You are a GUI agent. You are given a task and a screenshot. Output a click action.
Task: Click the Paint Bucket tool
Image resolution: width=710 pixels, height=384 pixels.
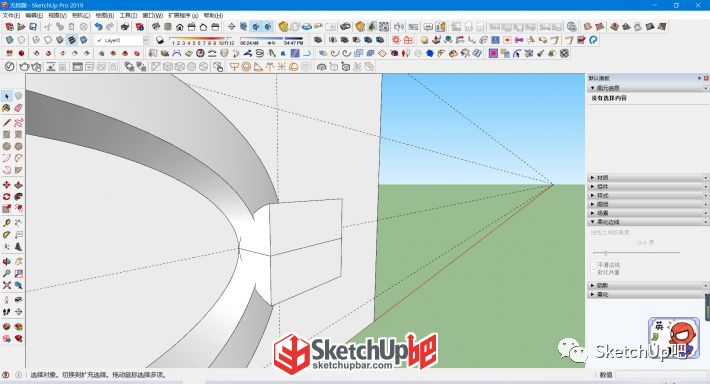(x=6, y=108)
